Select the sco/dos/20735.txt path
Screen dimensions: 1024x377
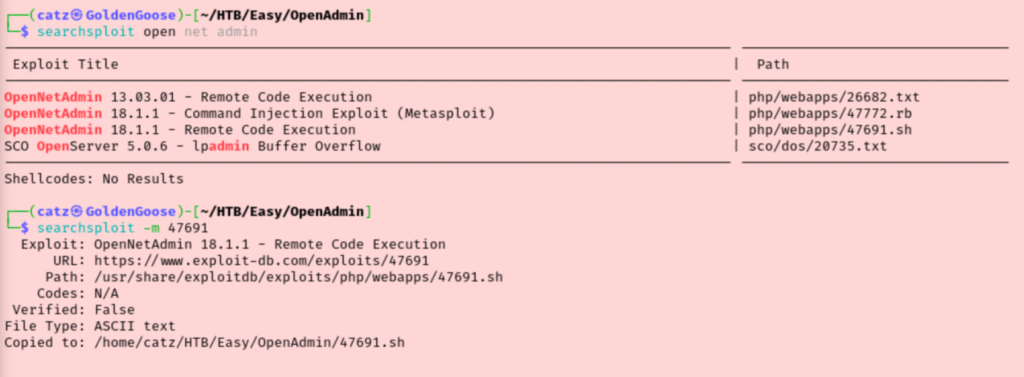[x=818, y=146]
